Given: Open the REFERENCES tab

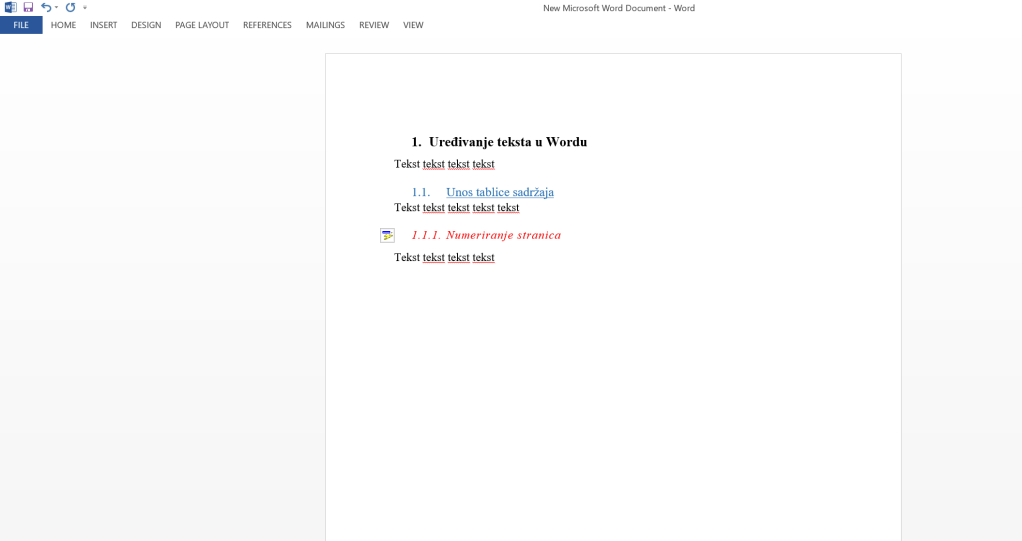Looking at the screenshot, I should (x=267, y=25).
